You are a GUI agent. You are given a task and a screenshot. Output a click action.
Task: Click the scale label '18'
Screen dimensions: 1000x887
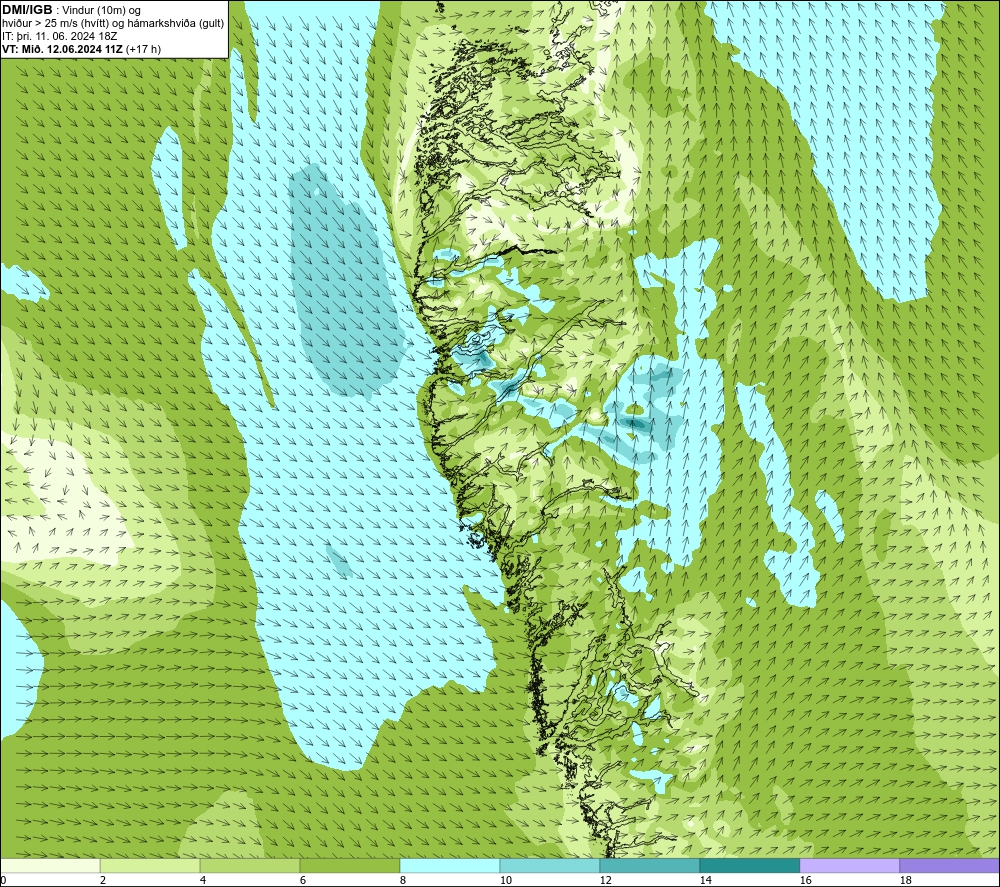(x=905, y=881)
